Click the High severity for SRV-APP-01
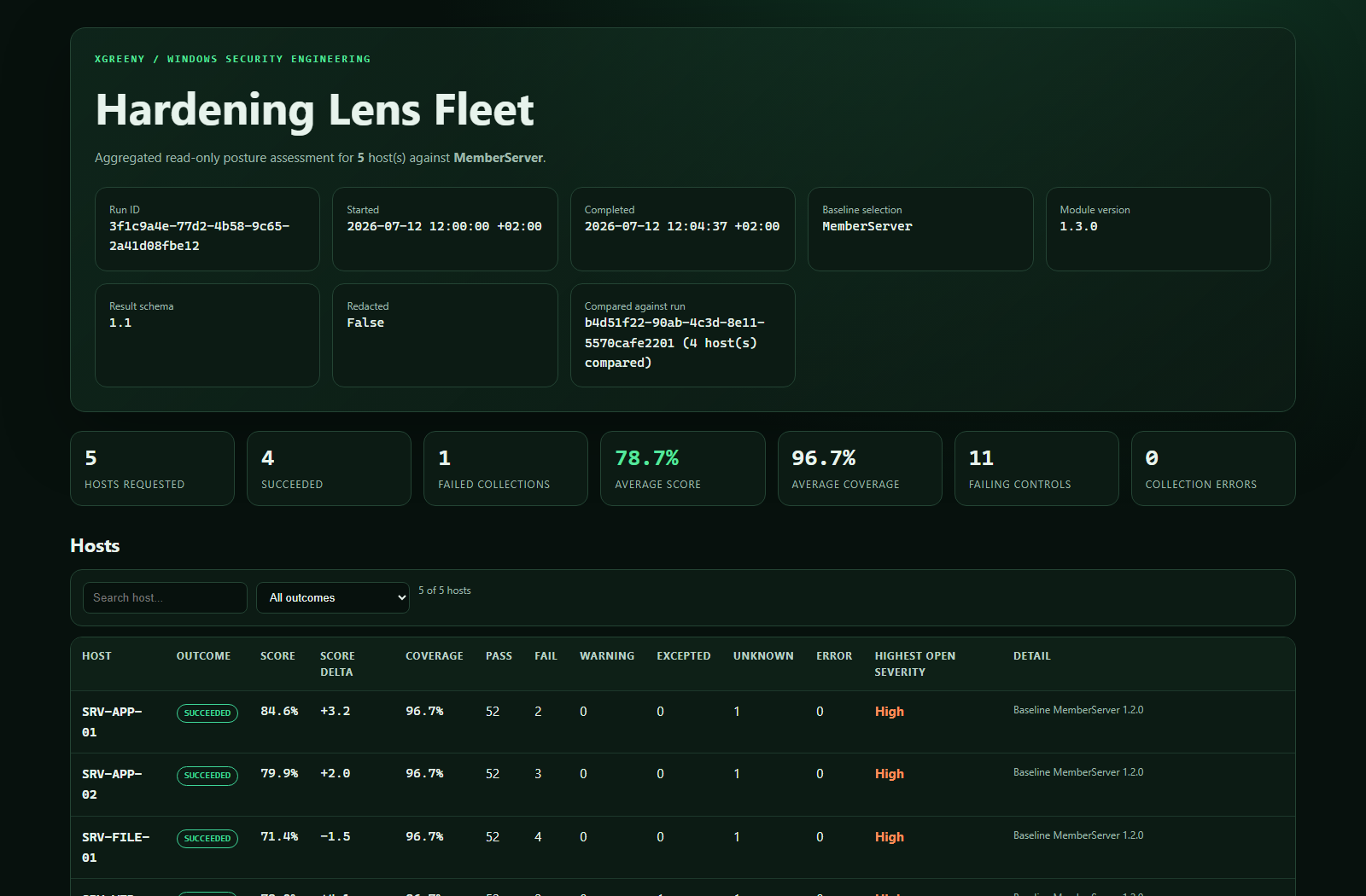 point(889,712)
